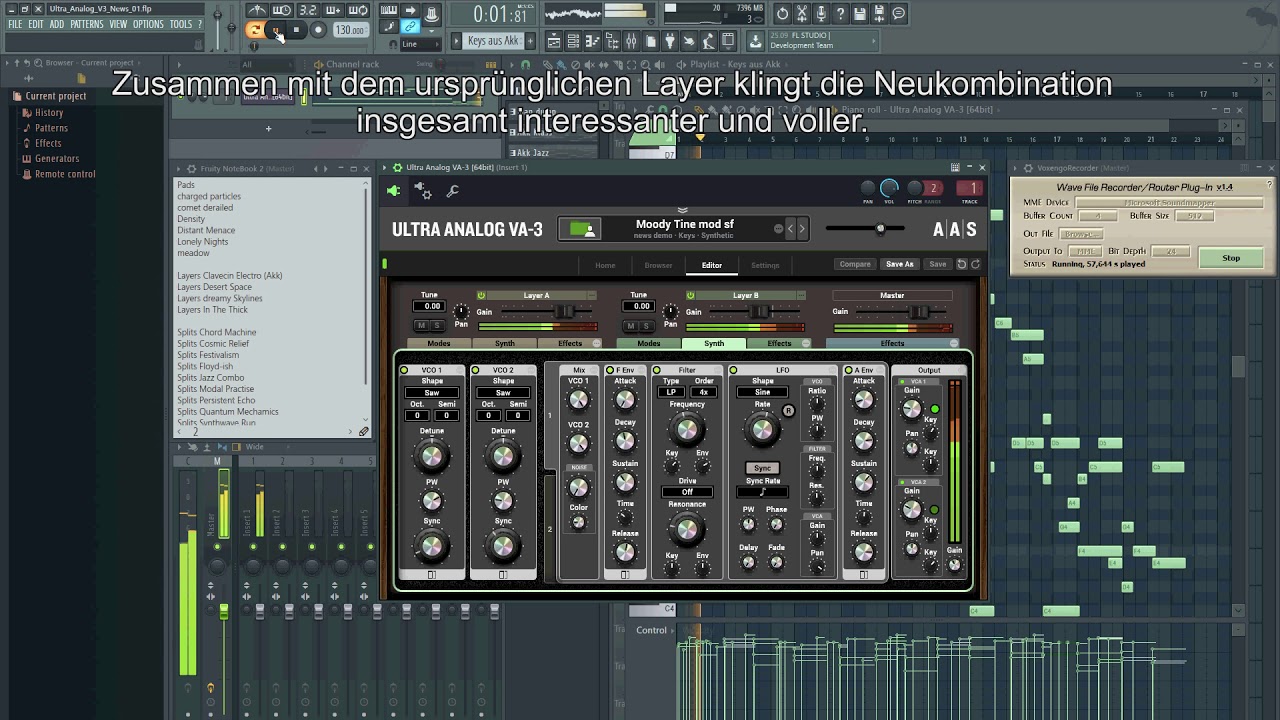Start recording with the record button

[x=318, y=30]
